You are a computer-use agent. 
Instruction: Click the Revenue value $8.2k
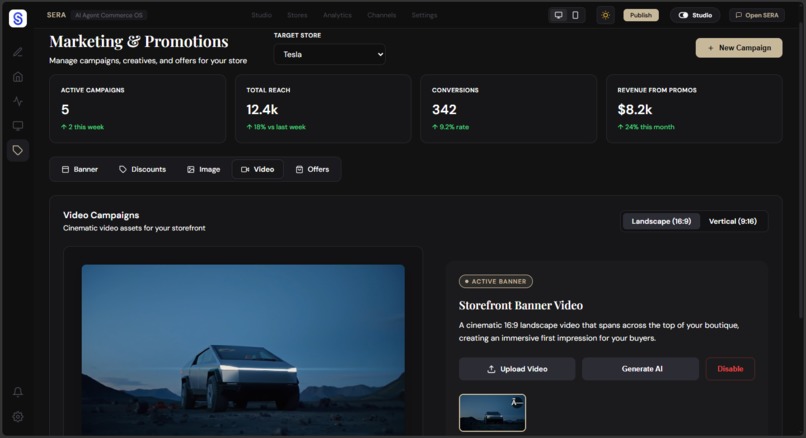pyautogui.click(x=635, y=110)
